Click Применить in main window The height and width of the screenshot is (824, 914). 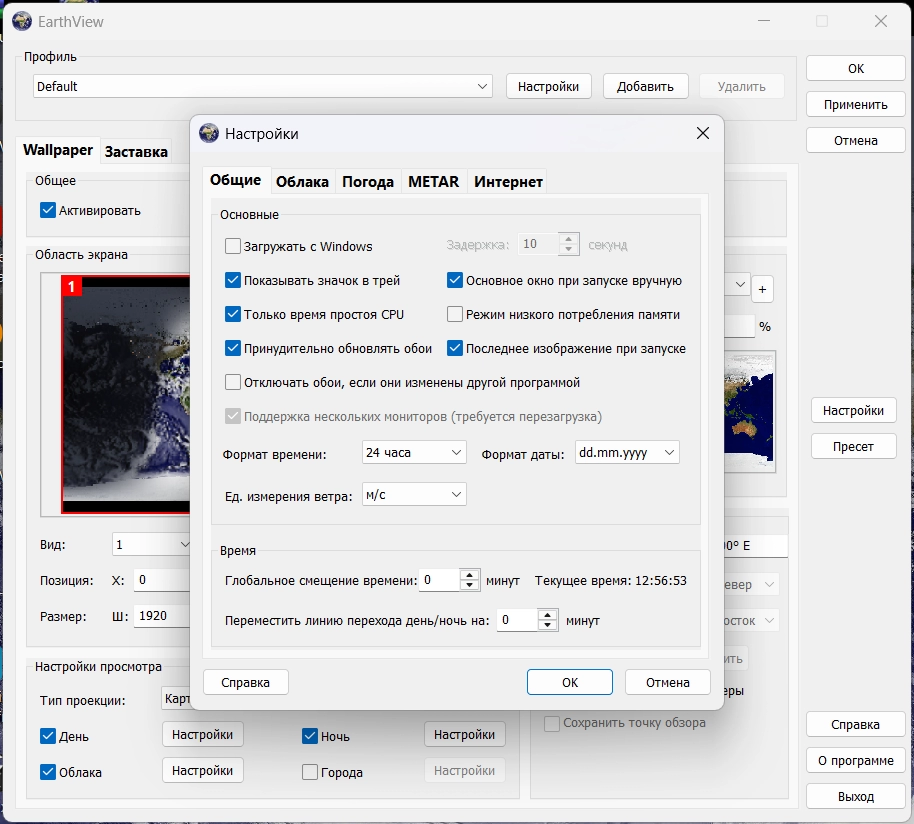tap(856, 104)
